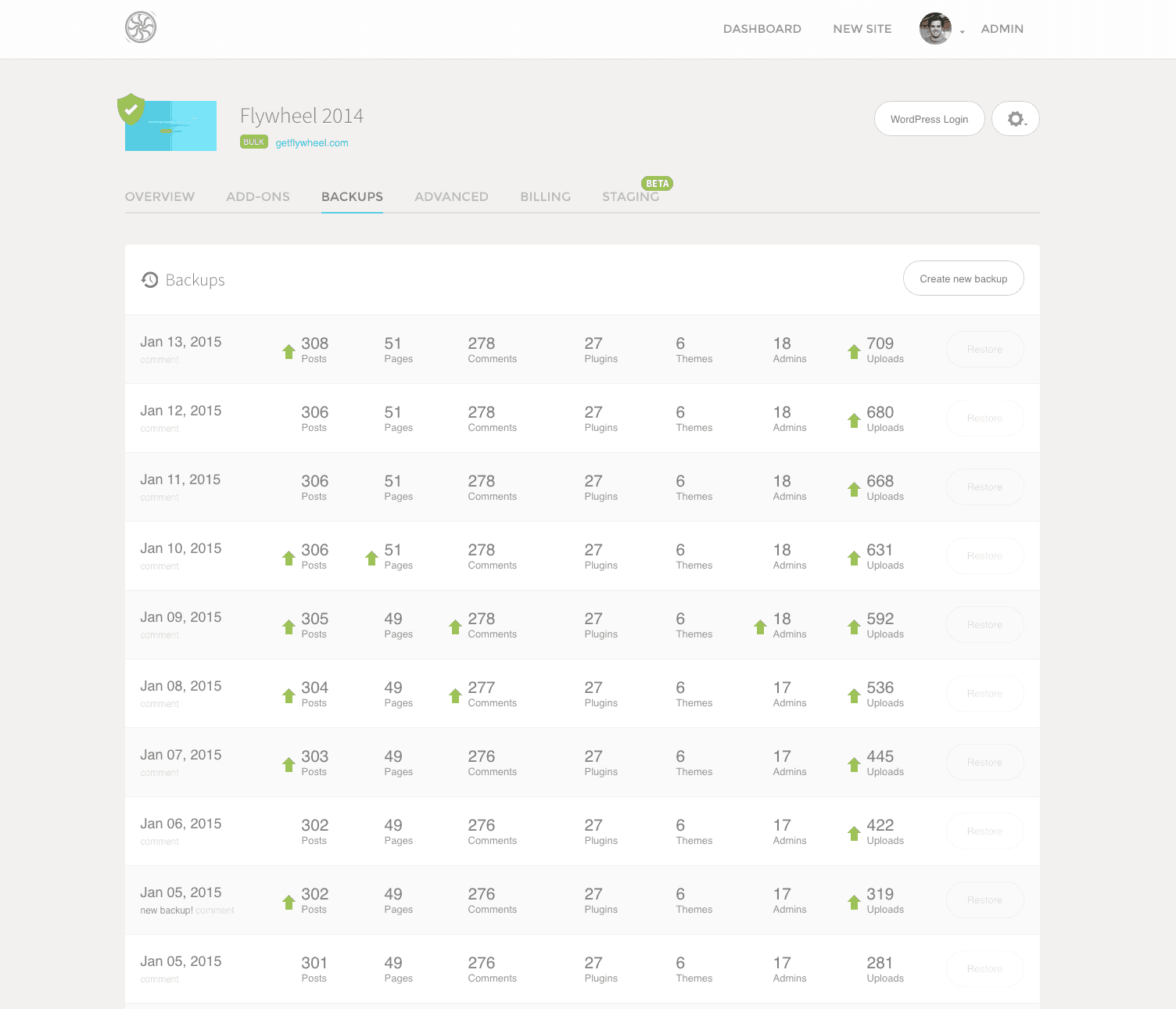Restore the Jan 07, 2015 backup

tap(984, 762)
